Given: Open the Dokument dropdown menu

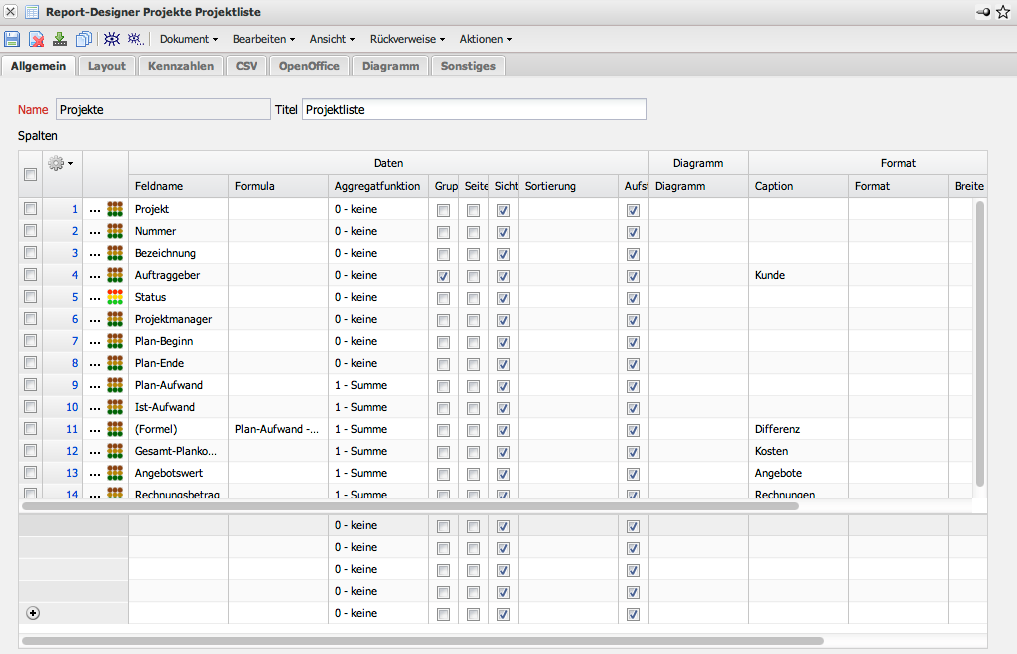Looking at the screenshot, I should [x=189, y=39].
